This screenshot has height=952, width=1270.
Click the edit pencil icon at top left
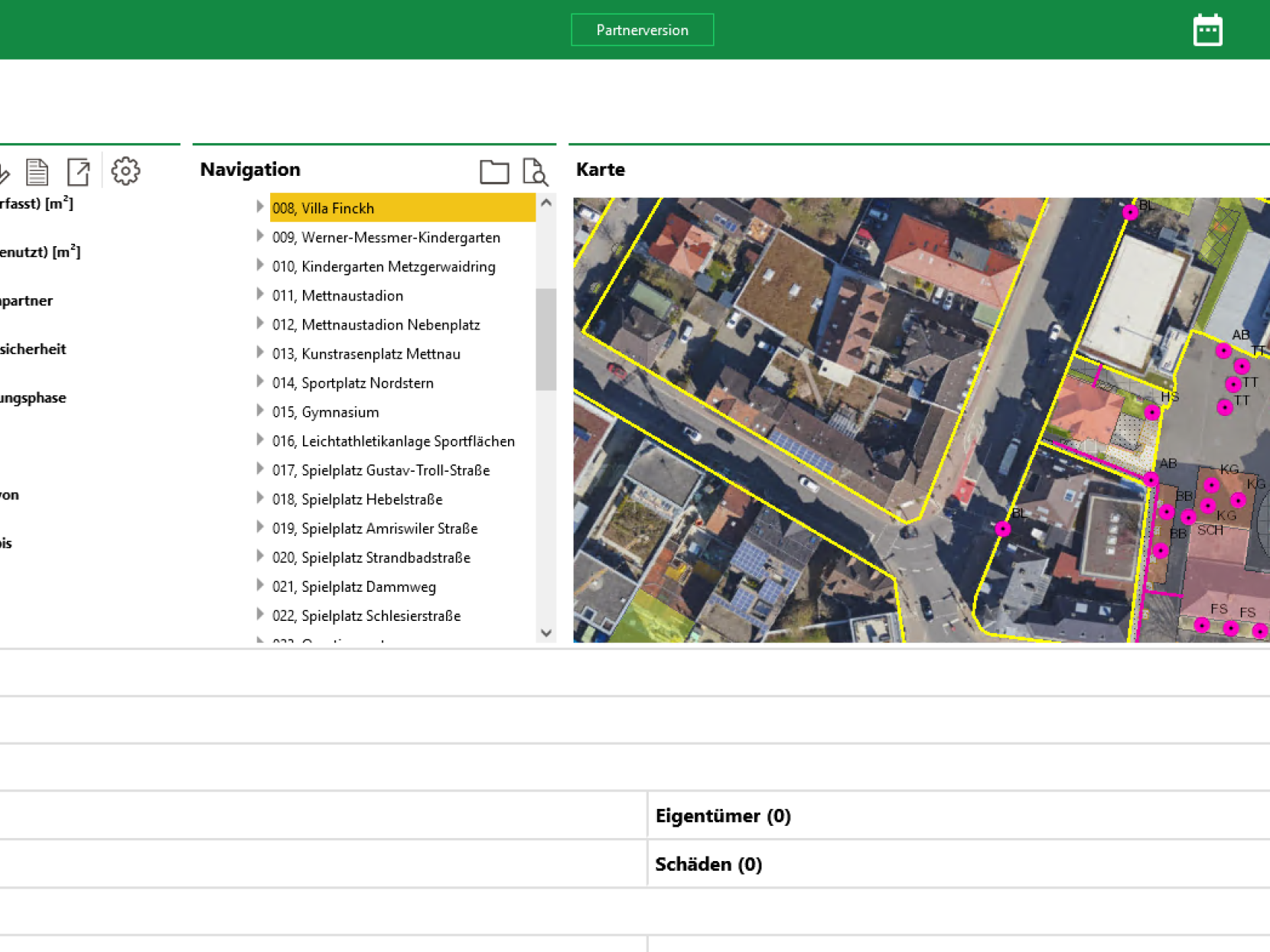4,171
